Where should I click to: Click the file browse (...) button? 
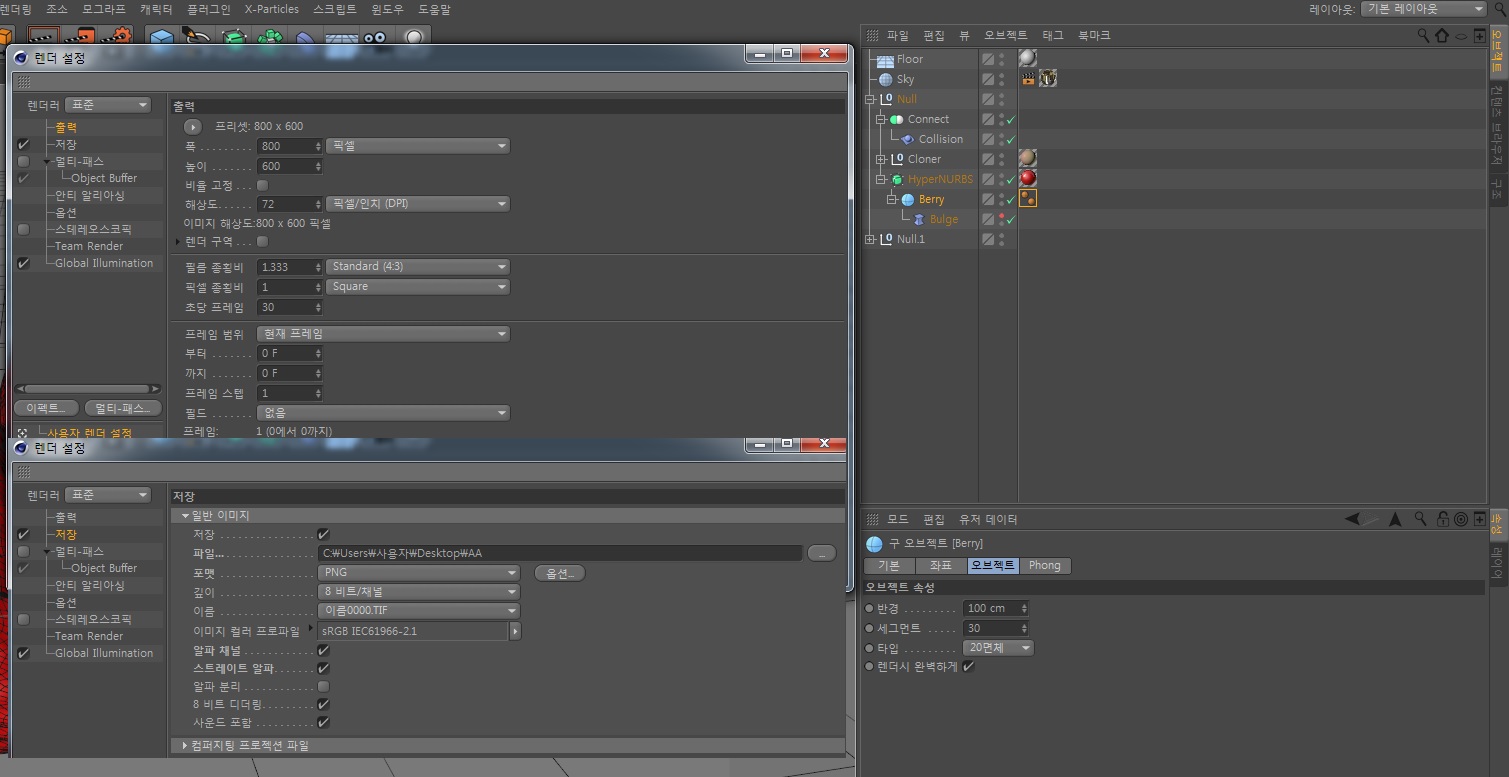pos(821,553)
